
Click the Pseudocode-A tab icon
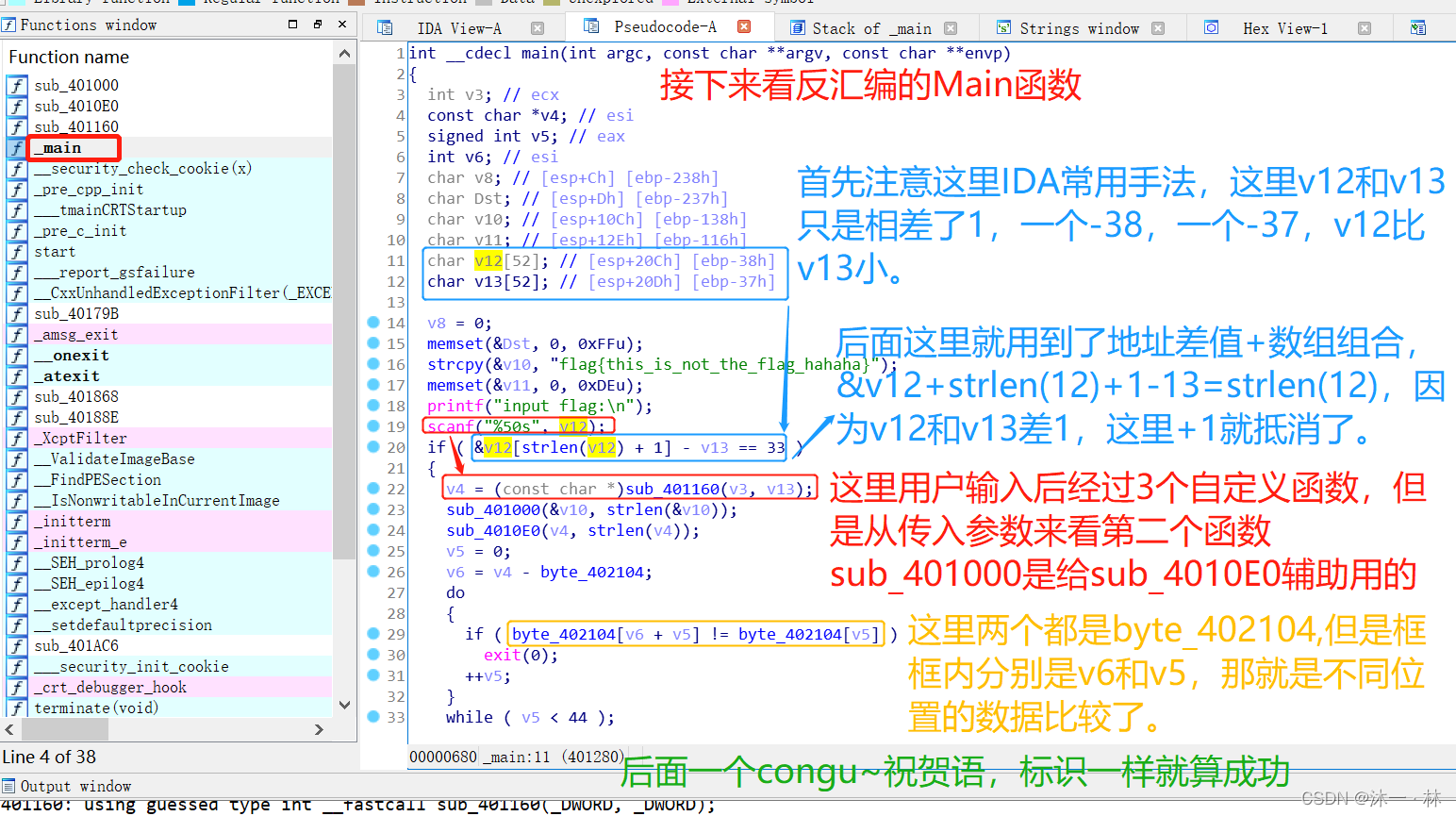pos(591,26)
